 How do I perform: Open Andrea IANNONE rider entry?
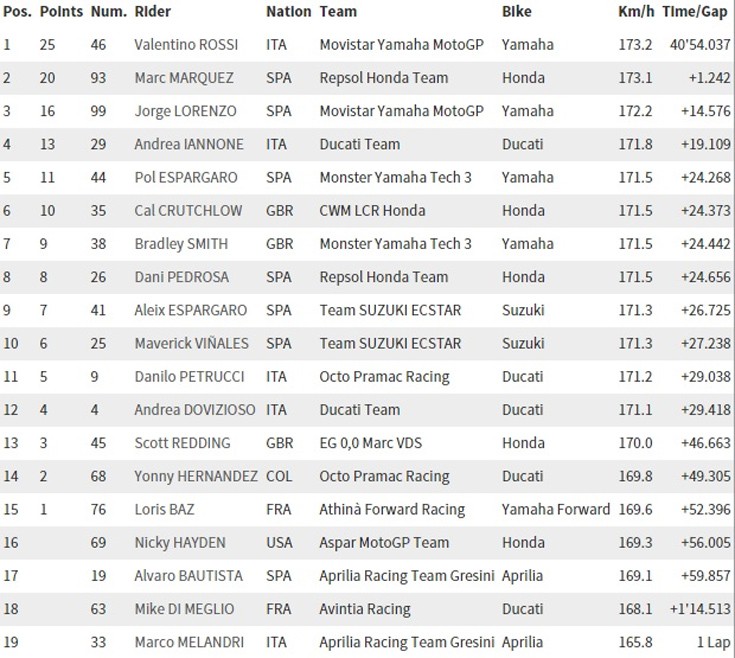pos(189,144)
